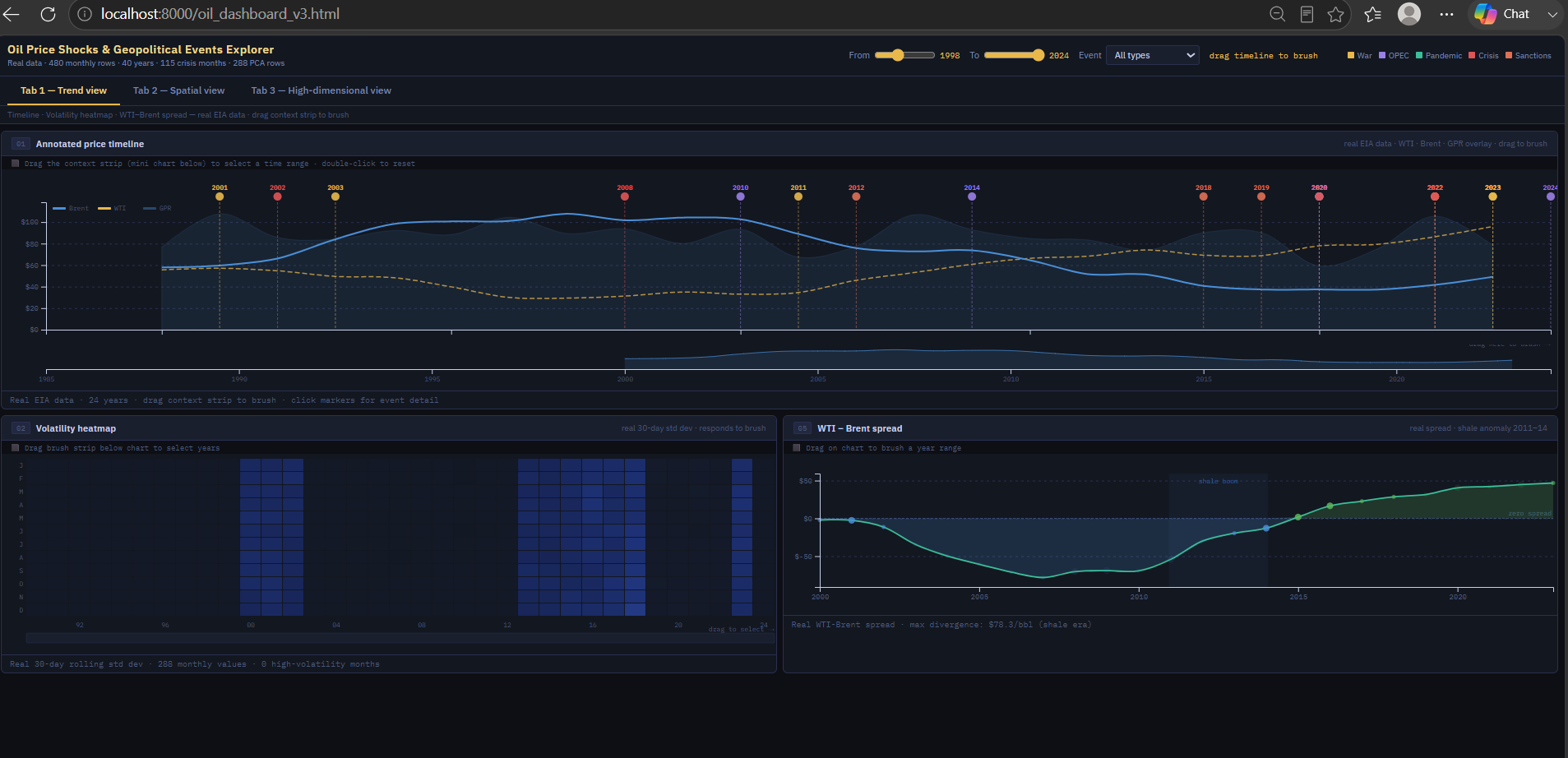Open the browser three-dot menu
This screenshot has width=1568, height=758.
tap(1446, 14)
